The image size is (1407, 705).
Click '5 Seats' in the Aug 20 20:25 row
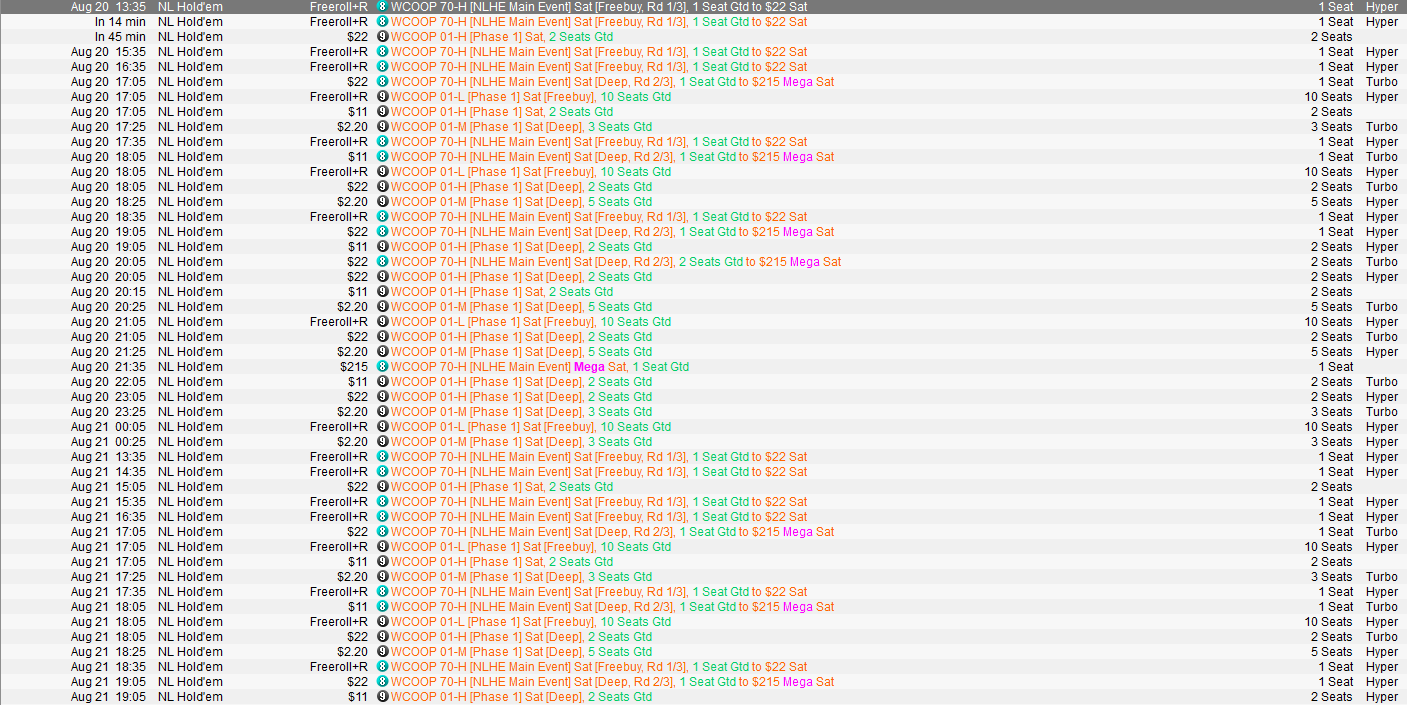(1331, 306)
